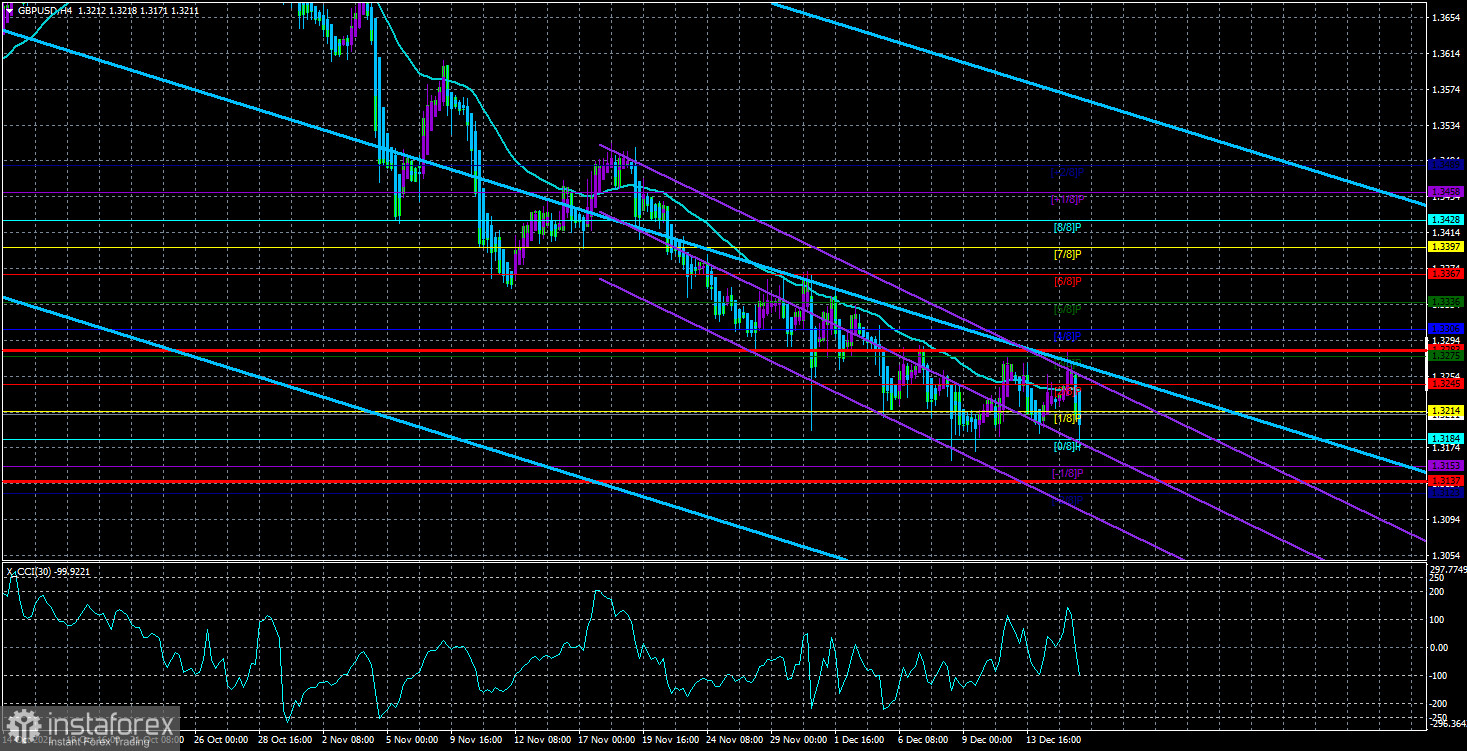Click the 12 Nov 08:00 time label

click(x=541, y=741)
